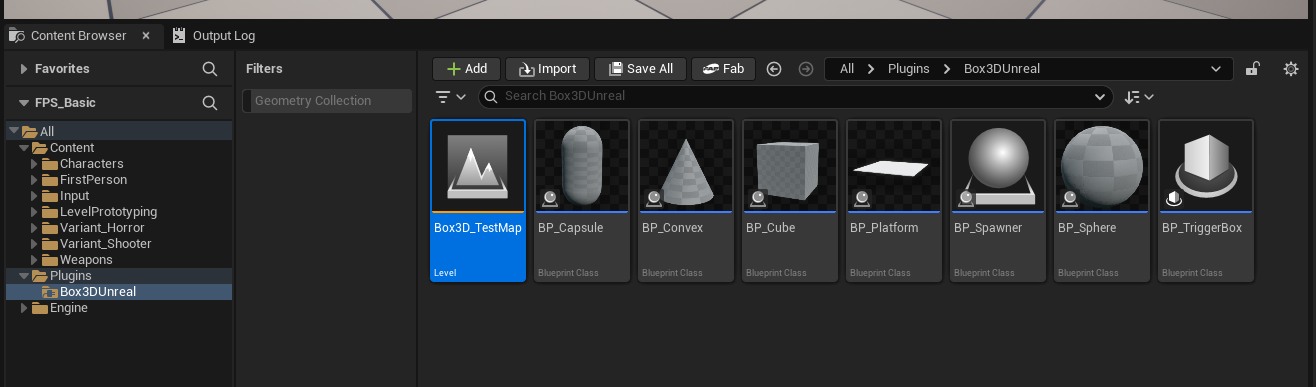Select the BP_TriggerBox blueprint thumbnail

[x=1206, y=165]
